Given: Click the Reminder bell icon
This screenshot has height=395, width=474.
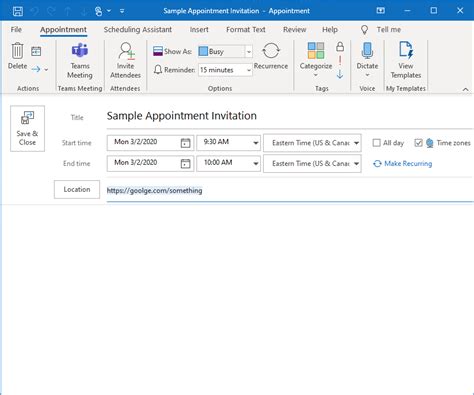Looking at the screenshot, I should pos(158,70).
